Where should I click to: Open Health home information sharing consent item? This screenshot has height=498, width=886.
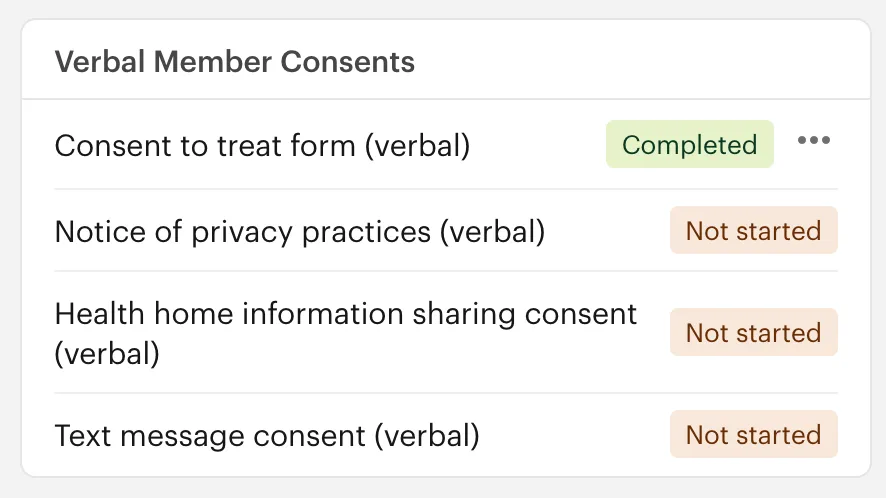point(345,314)
